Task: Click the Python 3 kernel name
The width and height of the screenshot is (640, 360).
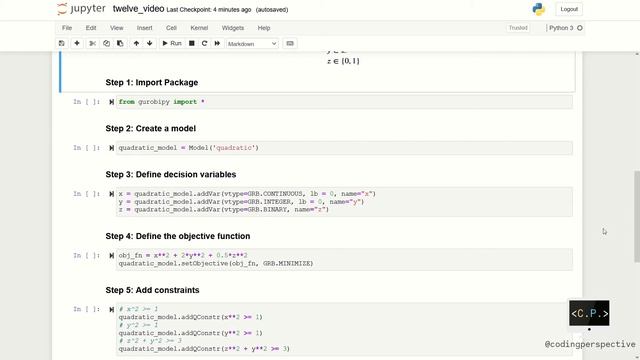Action: [561, 28]
